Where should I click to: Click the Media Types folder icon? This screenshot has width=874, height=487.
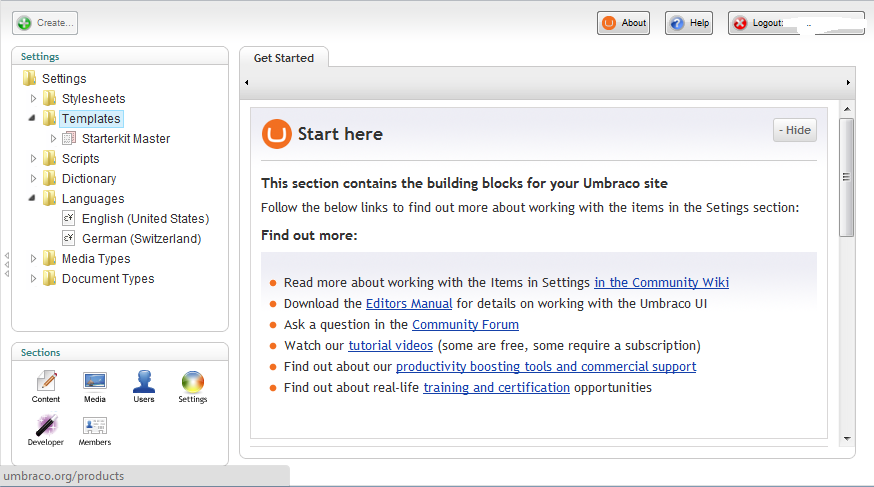point(50,259)
